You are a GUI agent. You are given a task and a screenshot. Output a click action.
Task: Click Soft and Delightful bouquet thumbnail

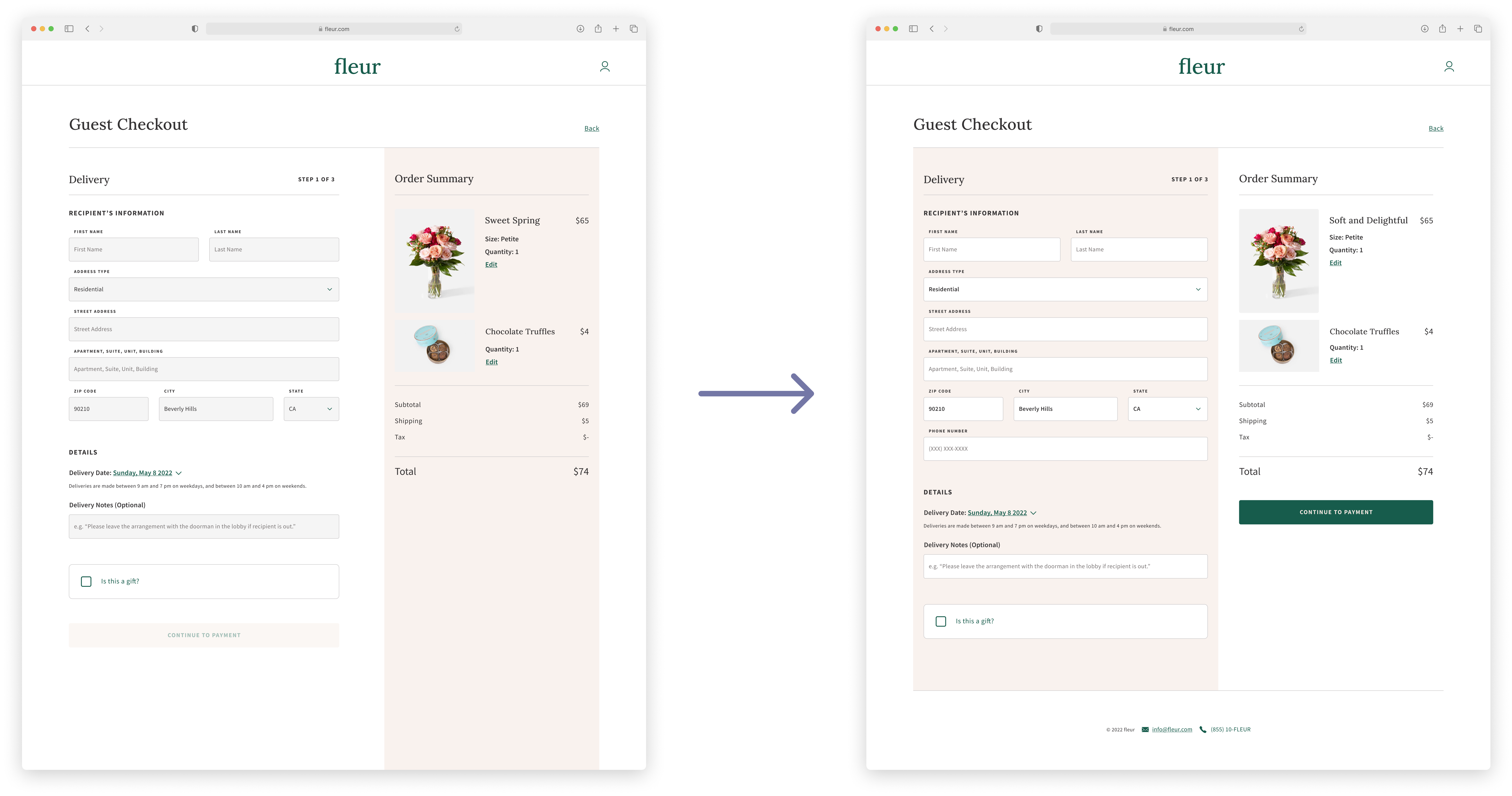click(x=1278, y=261)
